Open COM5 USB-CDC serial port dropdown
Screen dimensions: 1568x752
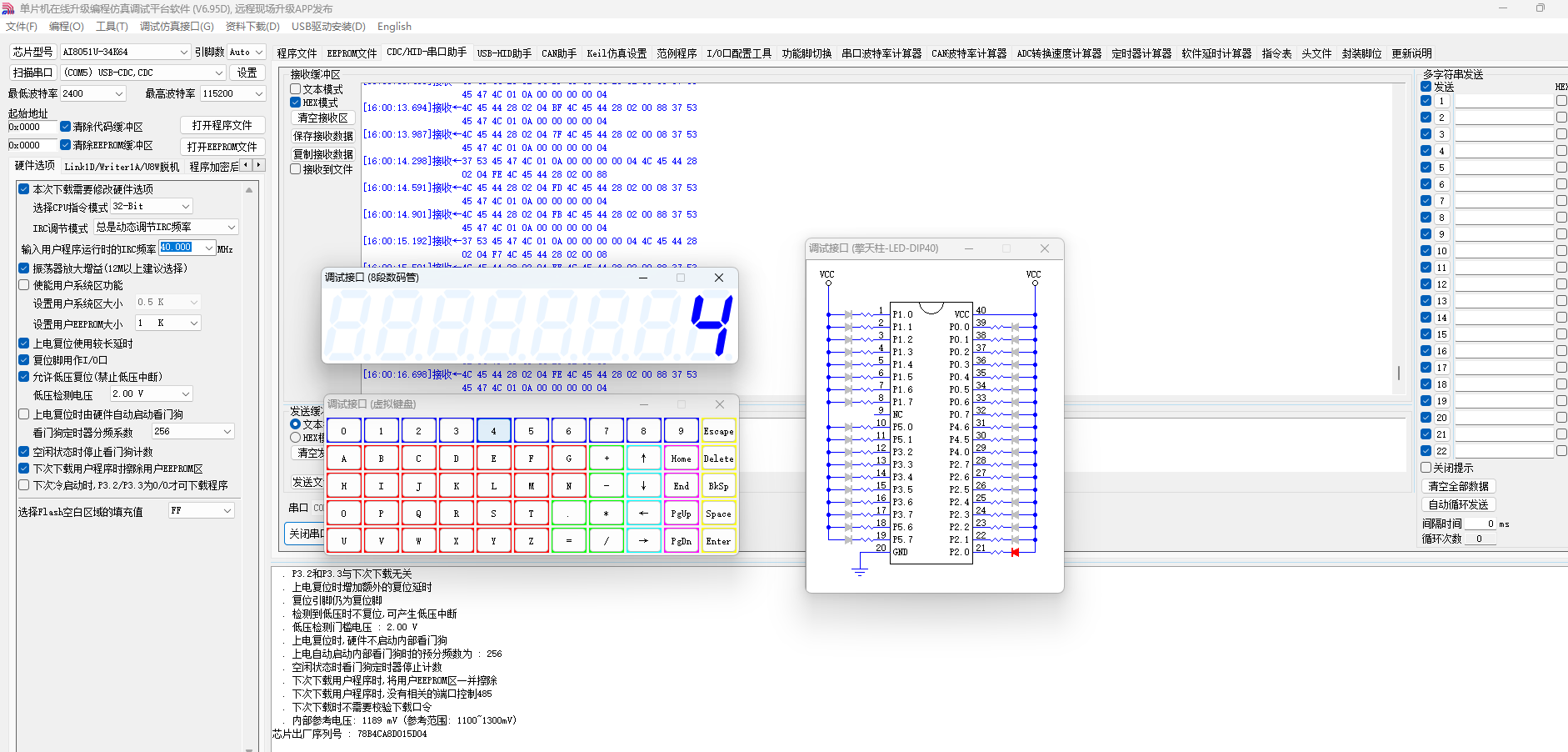143,73
